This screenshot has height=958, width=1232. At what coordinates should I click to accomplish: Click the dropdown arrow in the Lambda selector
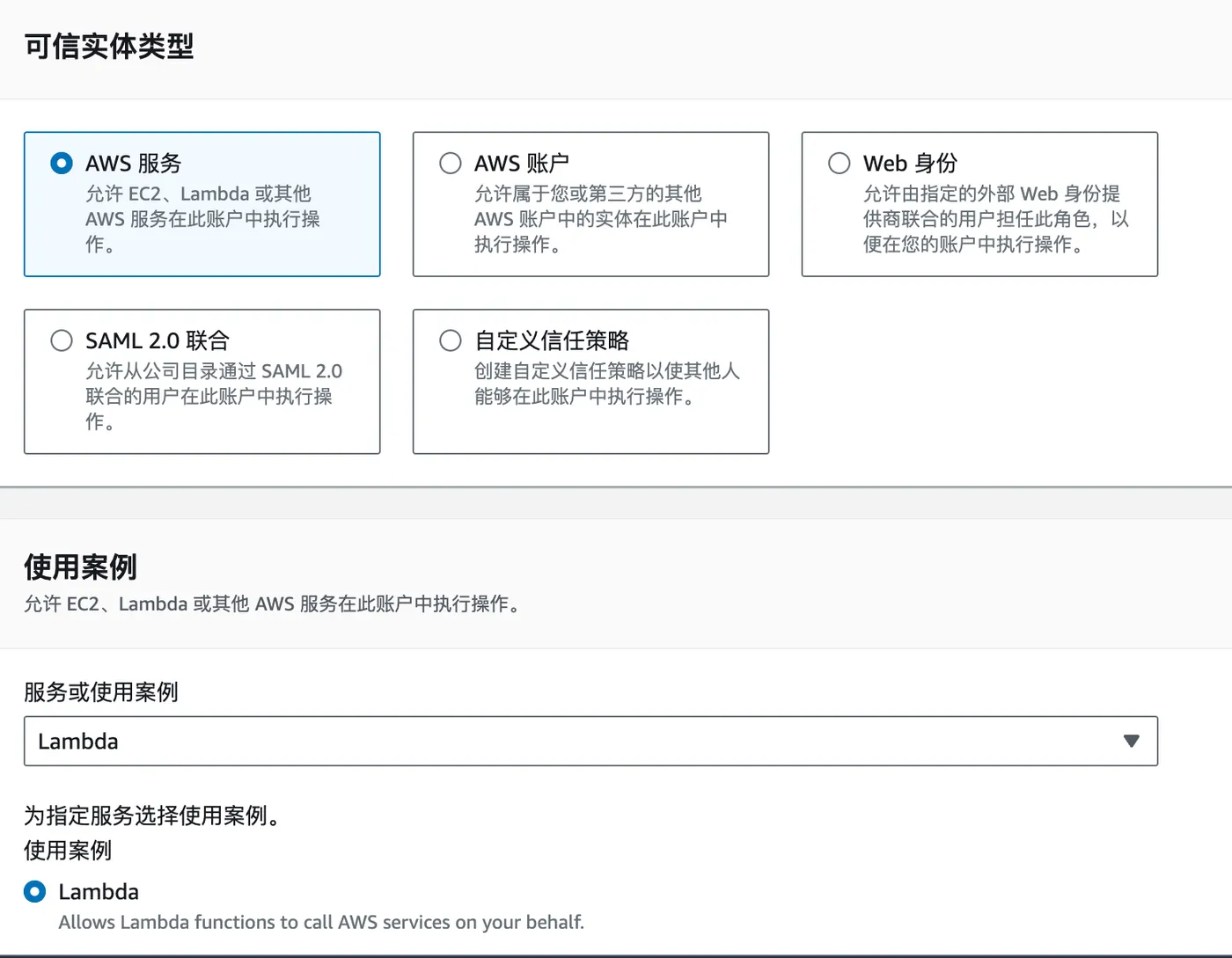pyautogui.click(x=1131, y=742)
